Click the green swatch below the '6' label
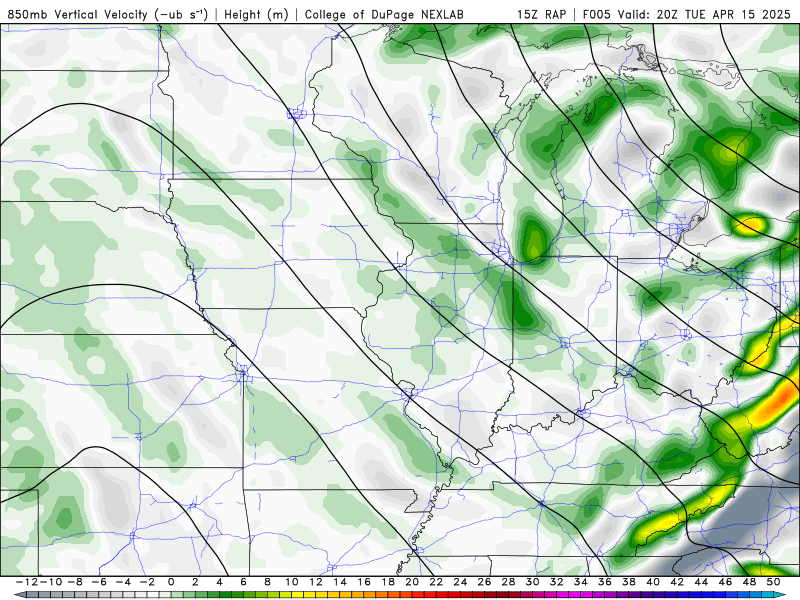Viewport: 800px width, 600px height. 249,594
